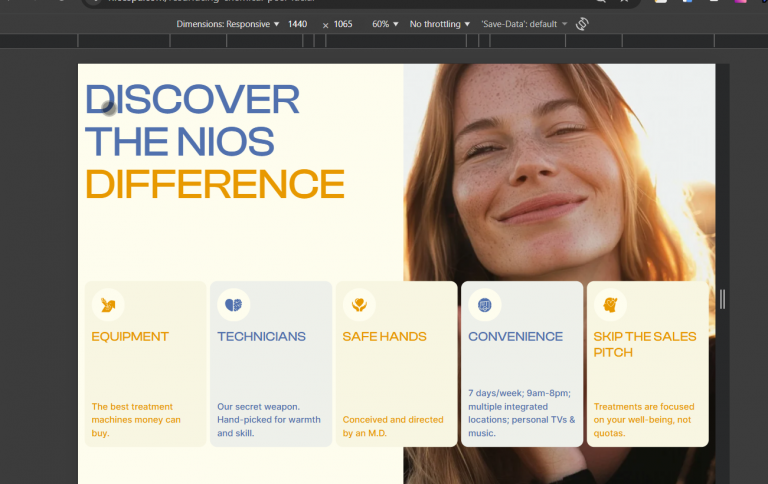
Task: Click the Equipment card icon
Action: tap(108, 304)
